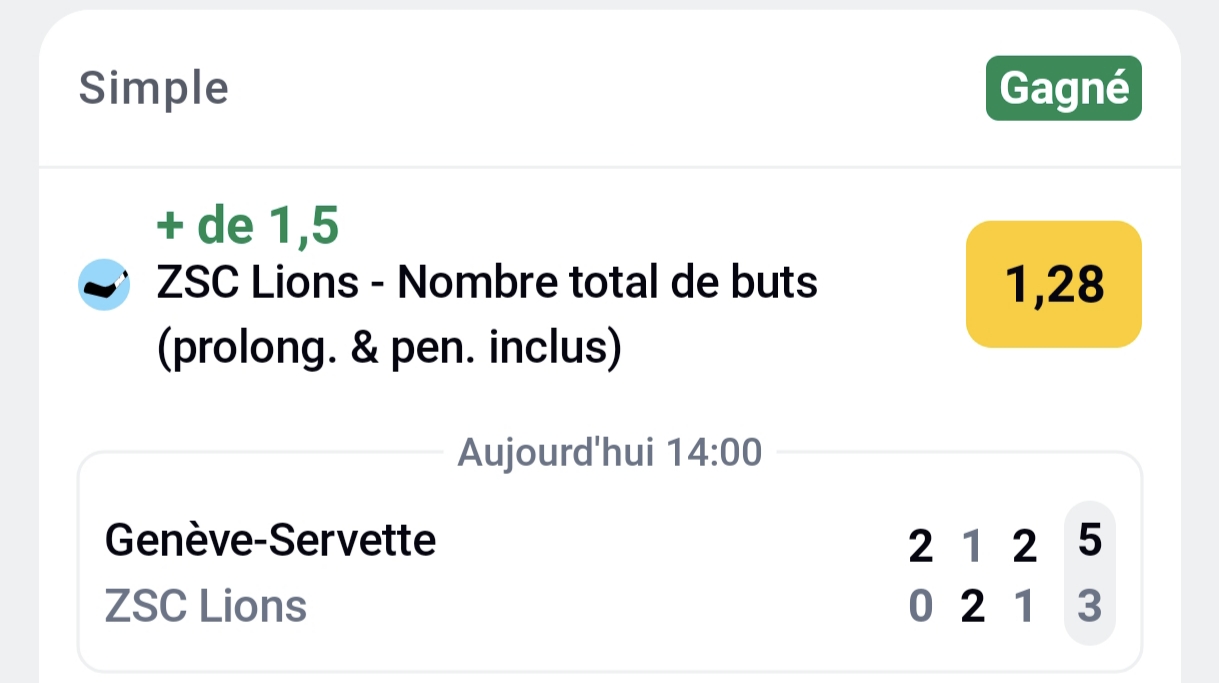1219x683 pixels.
Task: Expand the ZSC Lions total goals market
Action: (484, 281)
